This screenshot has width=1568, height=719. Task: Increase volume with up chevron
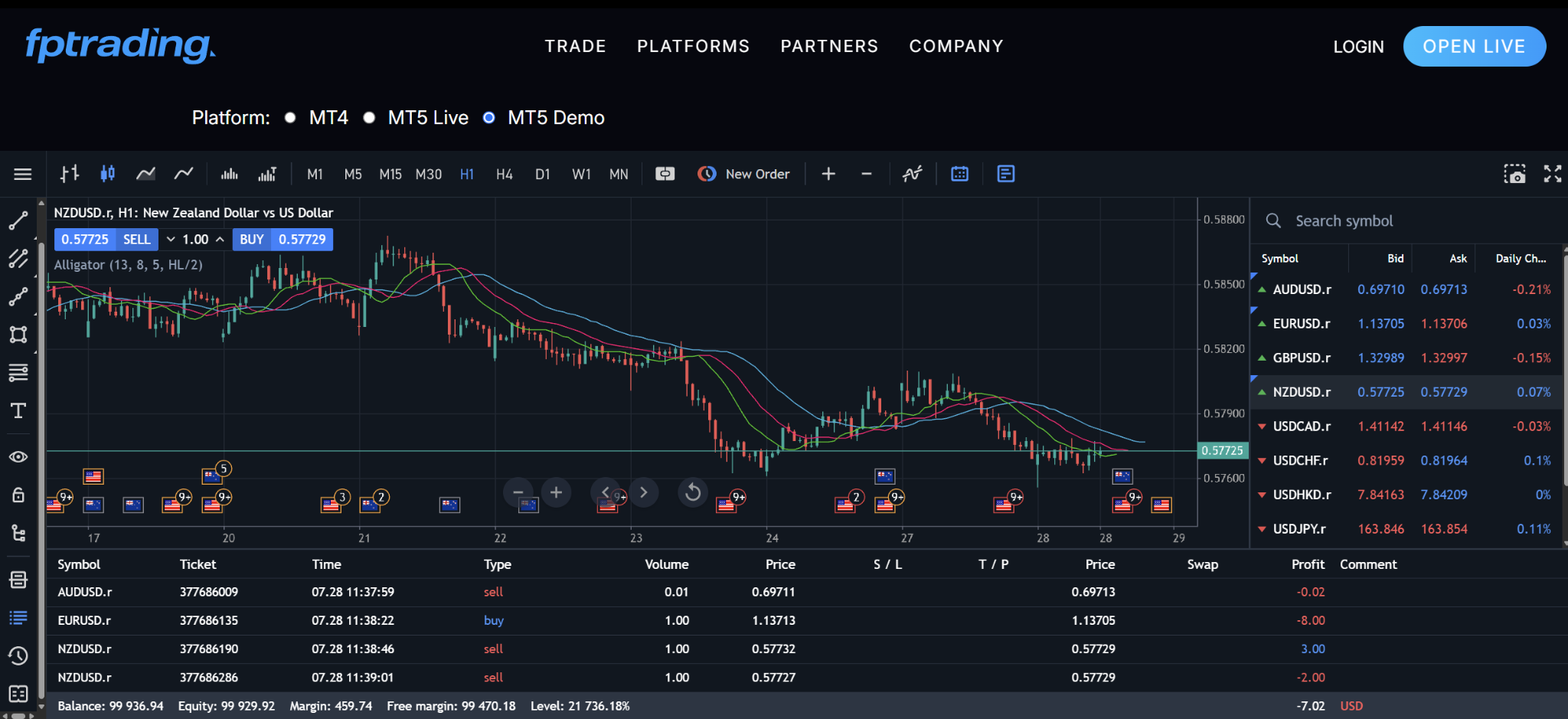(220, 240)
